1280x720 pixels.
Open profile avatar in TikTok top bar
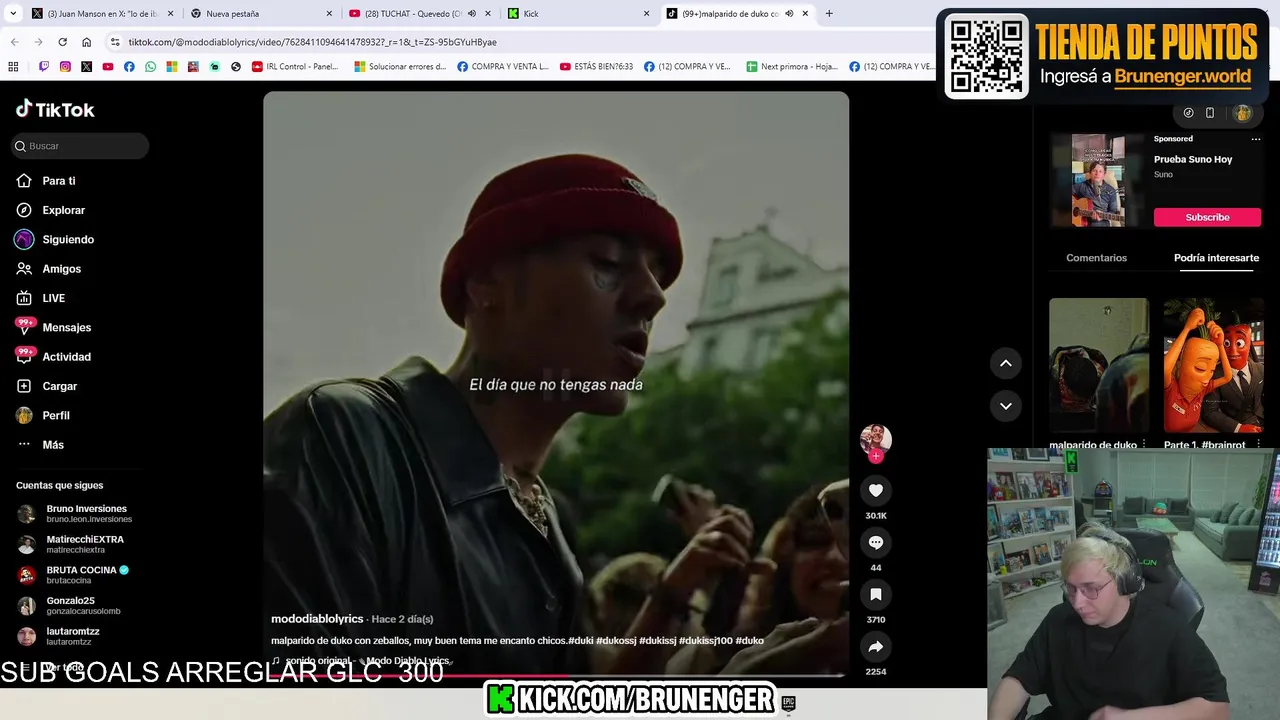(1242, 113)
